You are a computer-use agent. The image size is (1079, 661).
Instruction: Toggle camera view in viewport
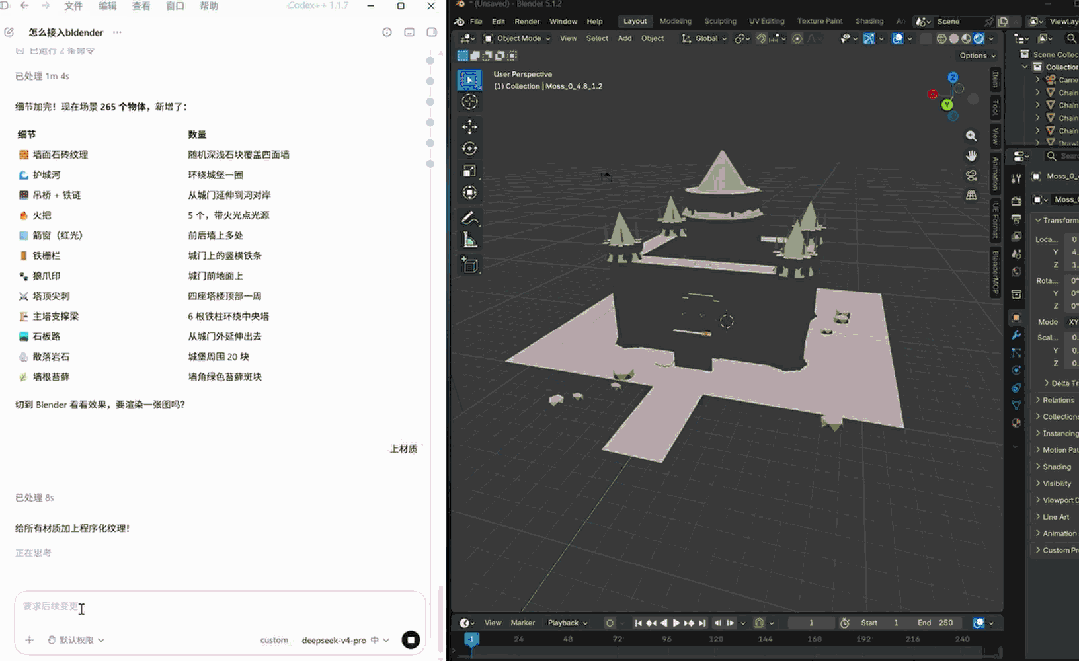click(971, 175)
